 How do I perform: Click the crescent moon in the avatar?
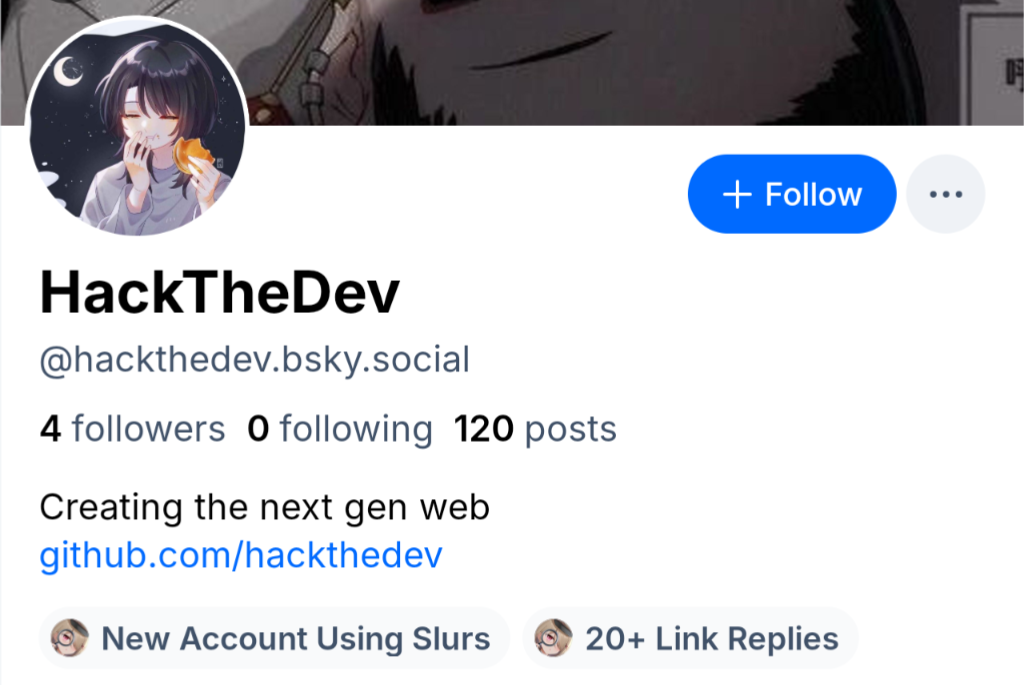68,71
